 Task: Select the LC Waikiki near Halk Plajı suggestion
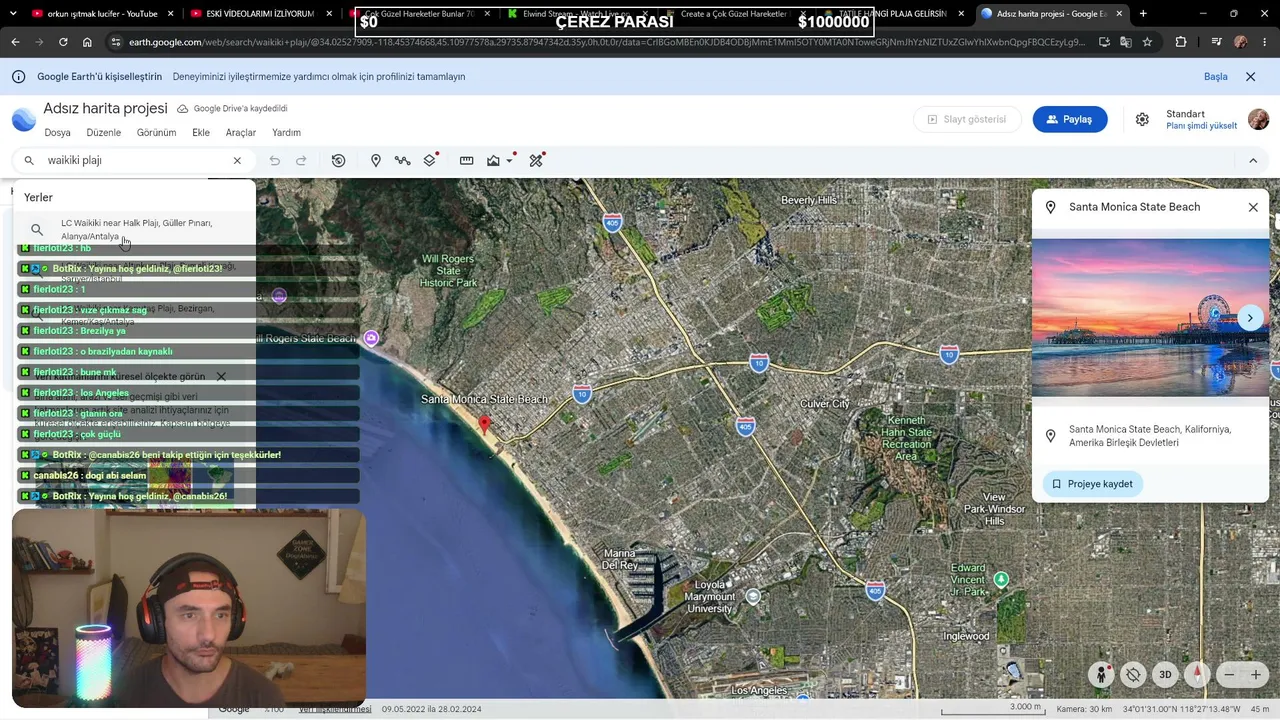134,230
